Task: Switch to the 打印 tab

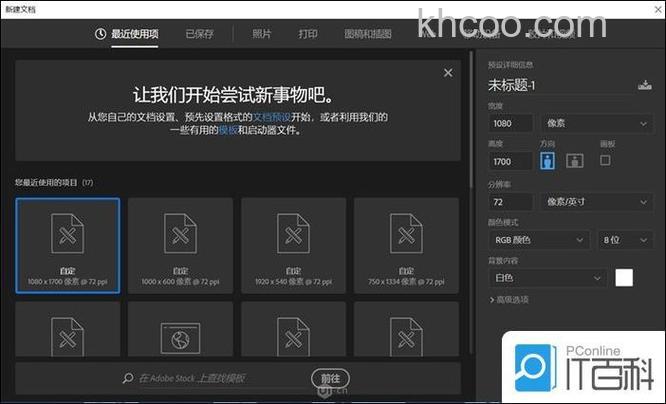Action: (308, 34)
